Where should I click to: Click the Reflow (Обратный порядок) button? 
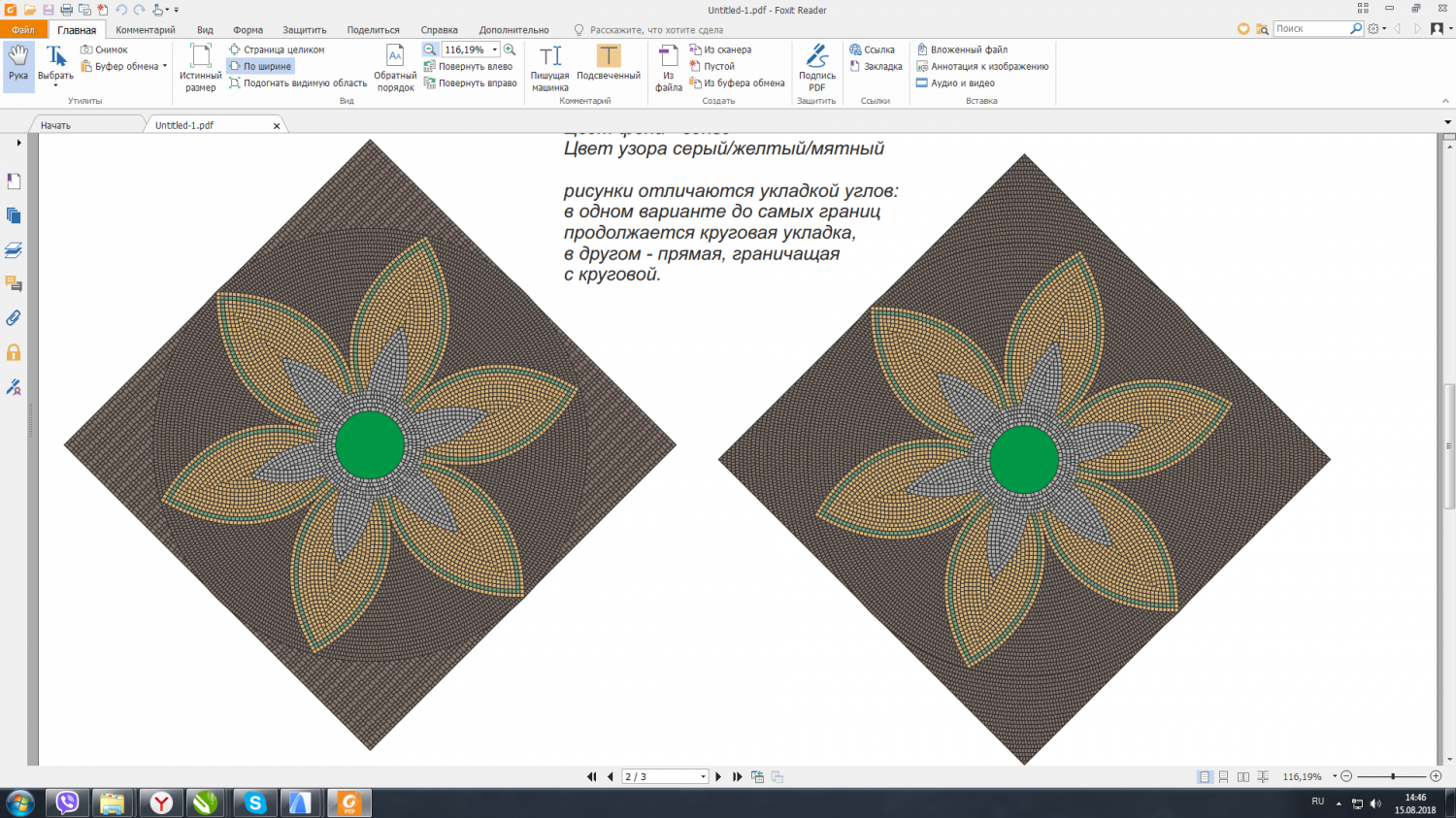pos(395,68)
